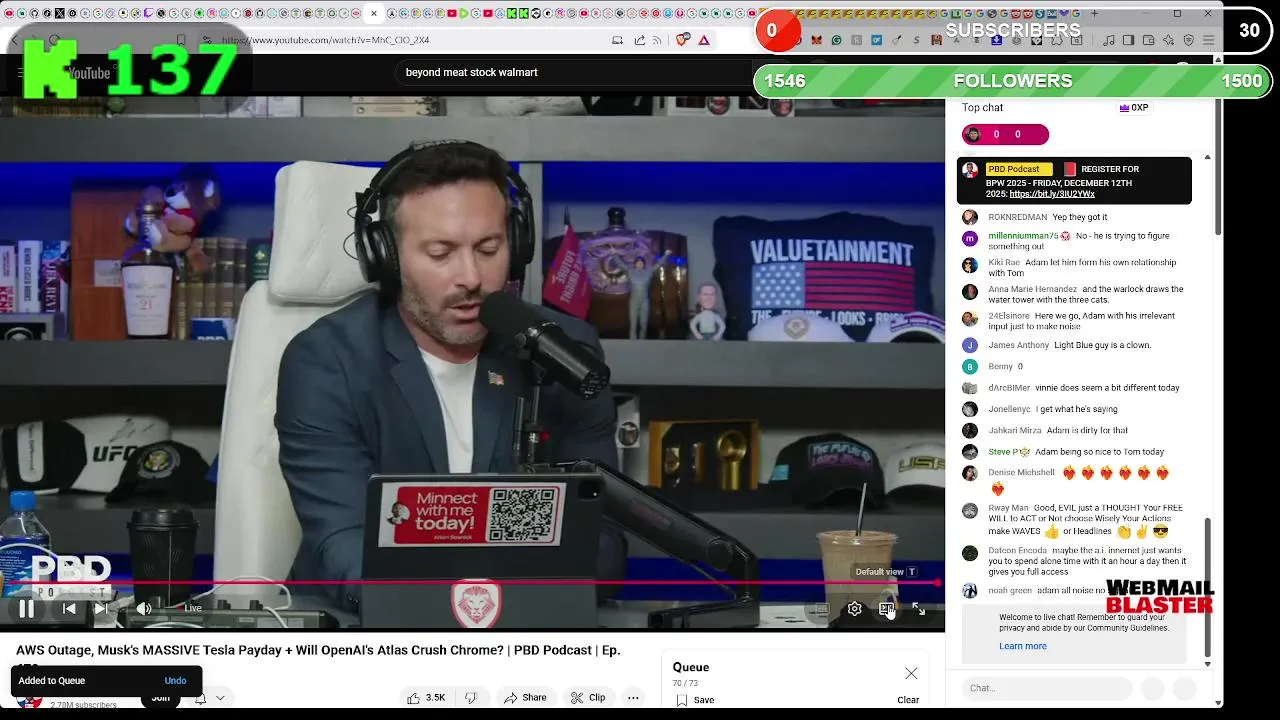Image resolution: width=1280 pixels, height=720 pixels.
Task: Click chat user James Anthony
Action: (1018, 345)
